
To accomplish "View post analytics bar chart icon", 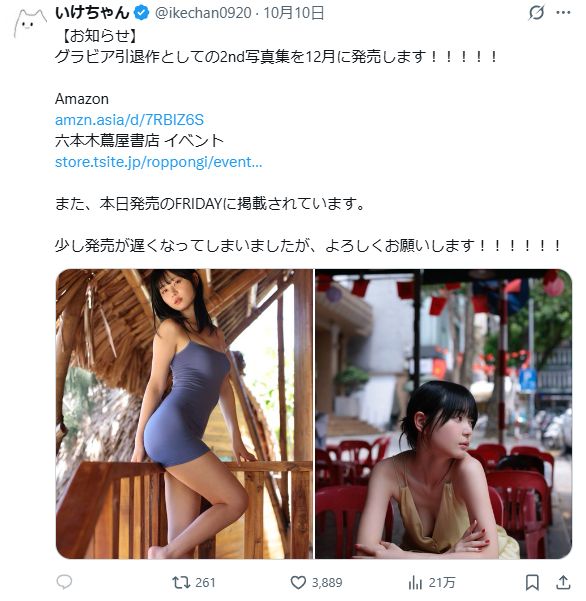I will (x=415, y=583).
